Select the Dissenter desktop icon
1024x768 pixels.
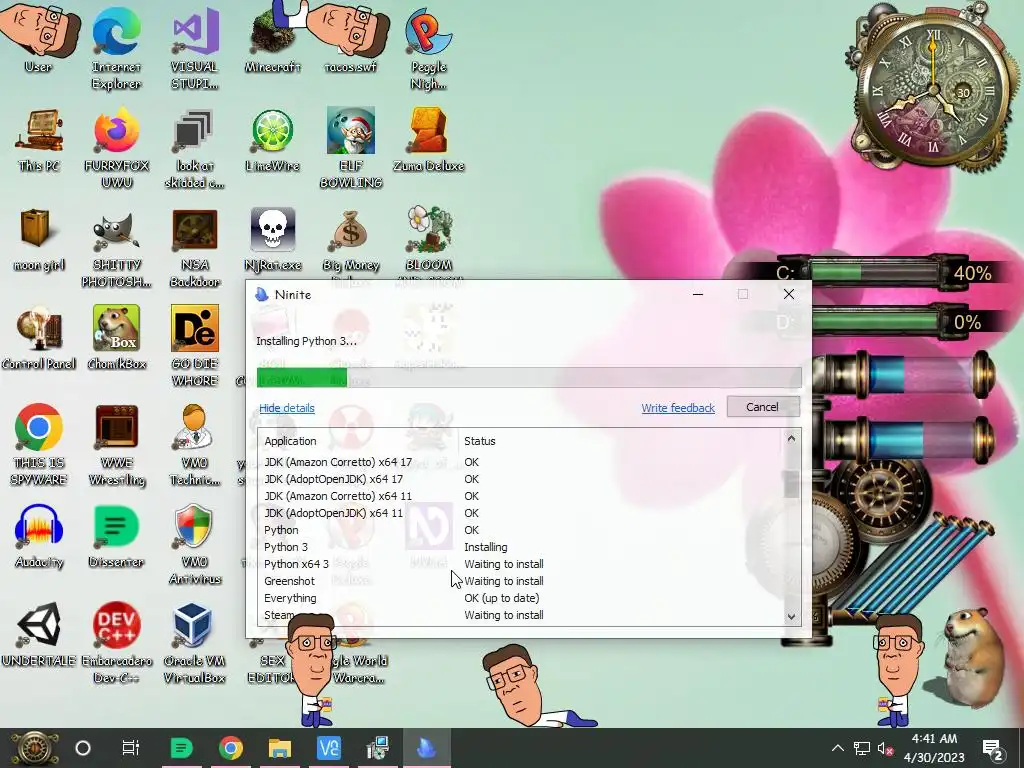[x=116, y=536]
